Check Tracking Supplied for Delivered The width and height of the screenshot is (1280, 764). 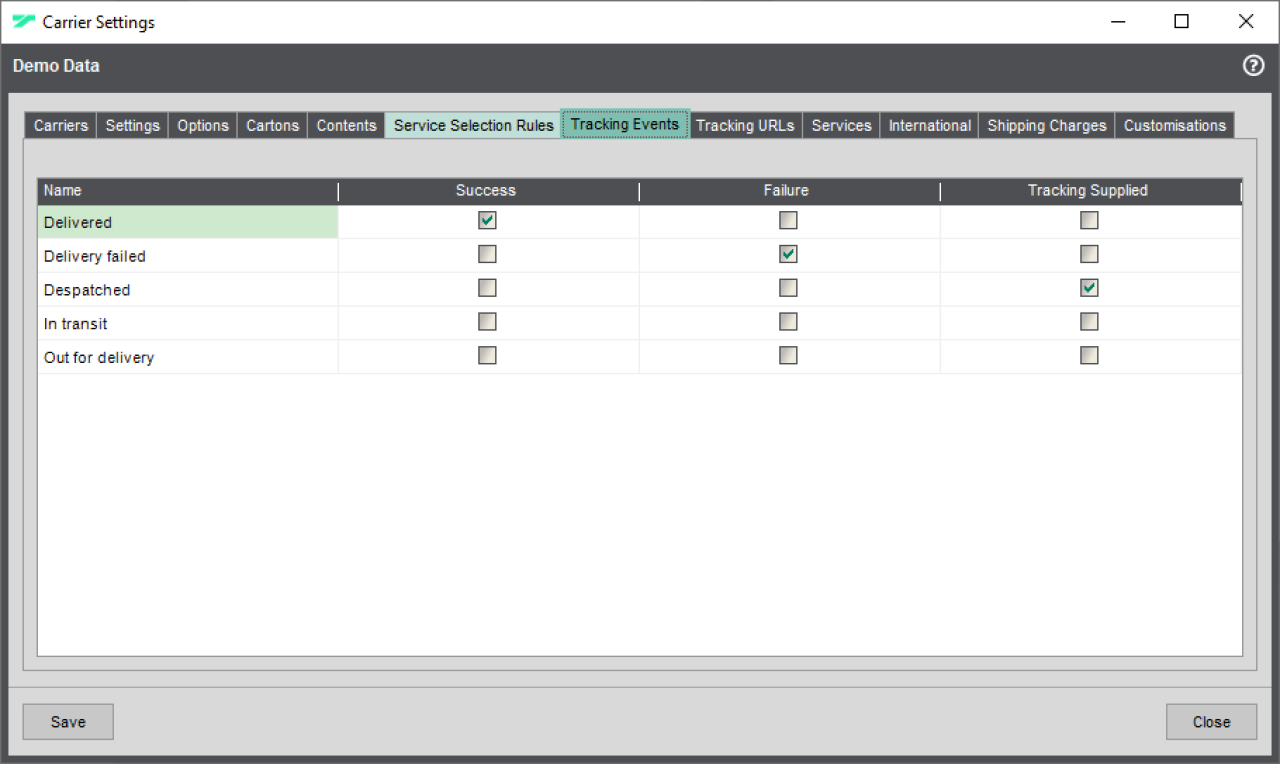pyautogui.click(x=1089, y=221)
